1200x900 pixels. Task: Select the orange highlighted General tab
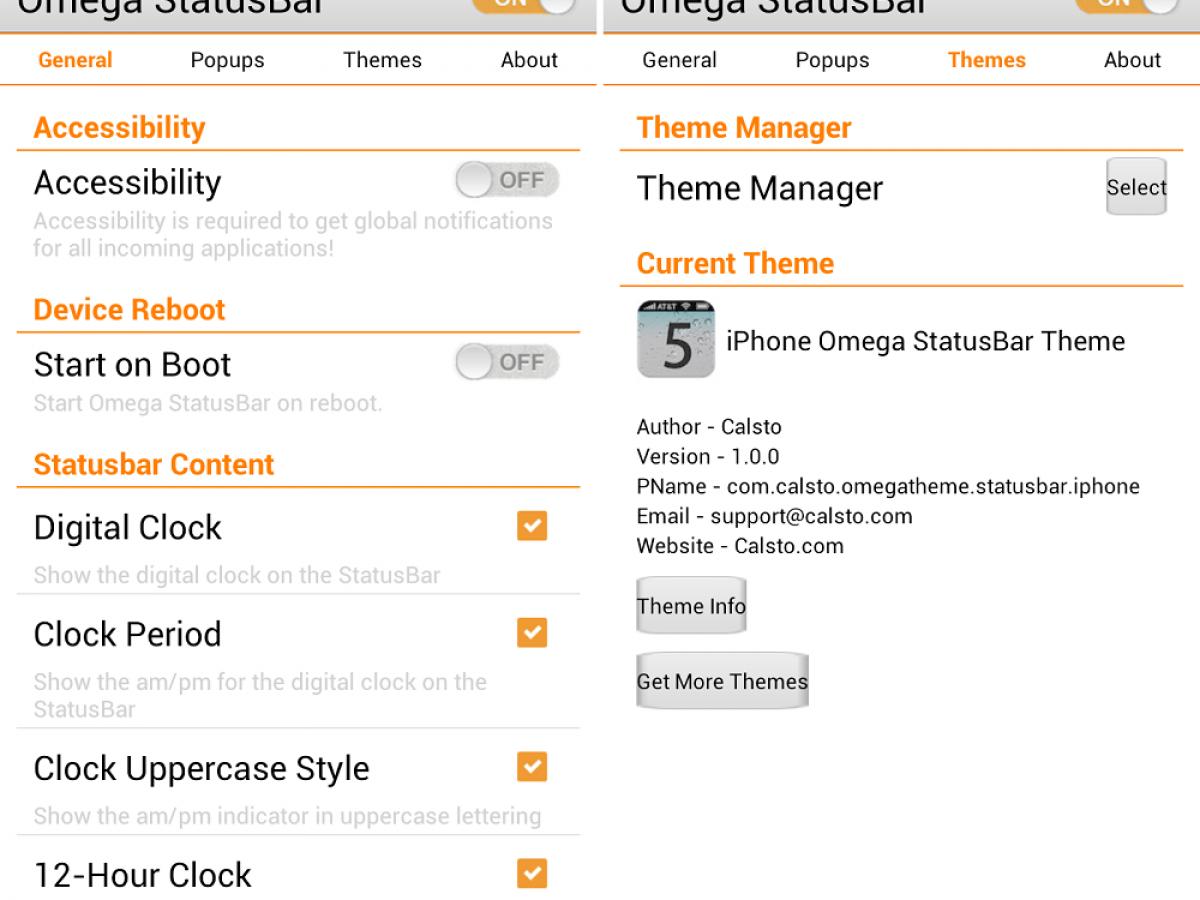pos(75,60)
